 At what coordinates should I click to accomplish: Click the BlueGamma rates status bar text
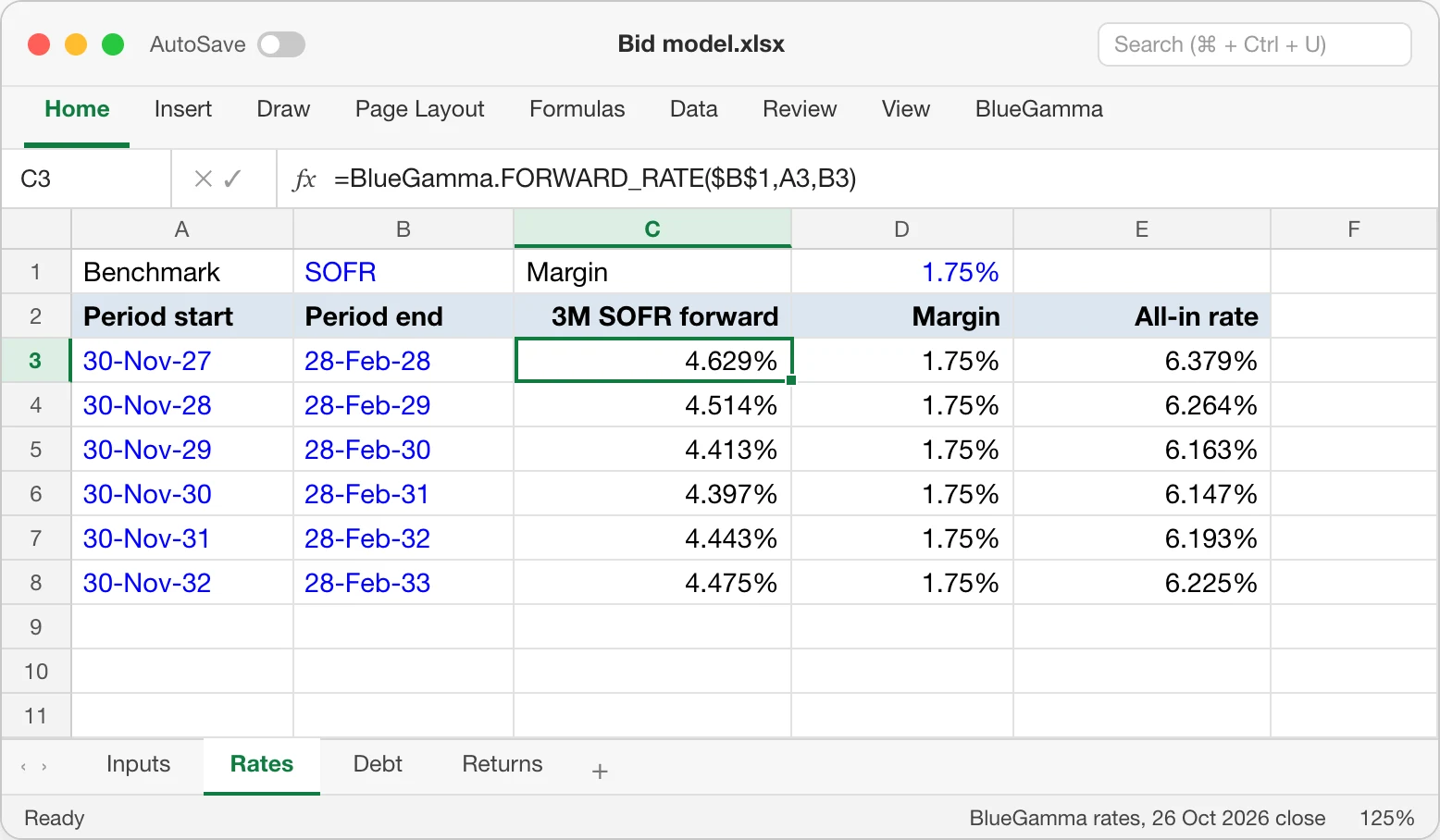1148,818
